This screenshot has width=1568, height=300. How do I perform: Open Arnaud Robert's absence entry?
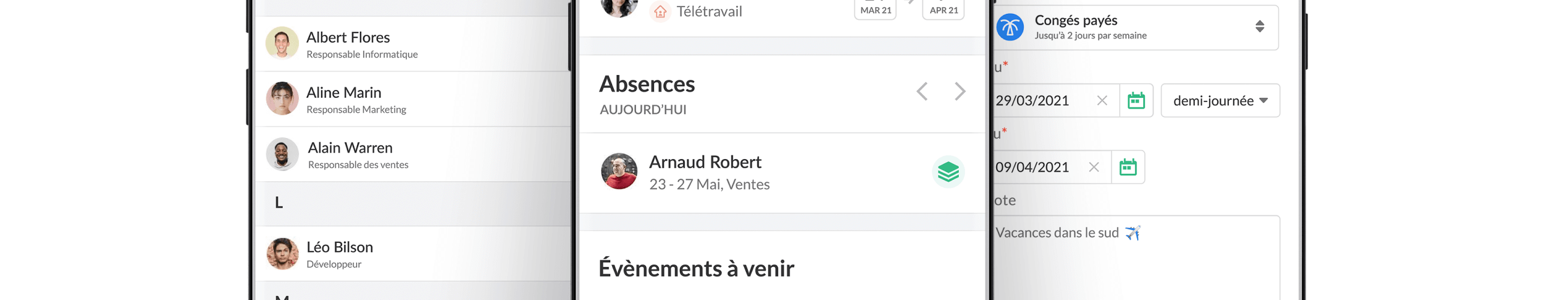[x=781, y=173]
